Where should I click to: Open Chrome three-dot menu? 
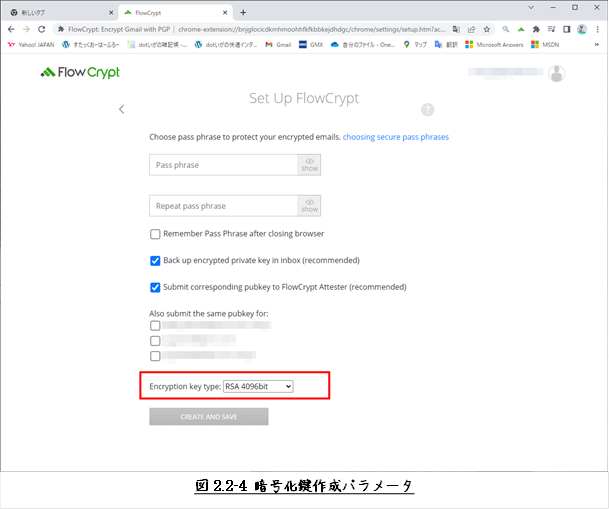click(x=597, y=30)
